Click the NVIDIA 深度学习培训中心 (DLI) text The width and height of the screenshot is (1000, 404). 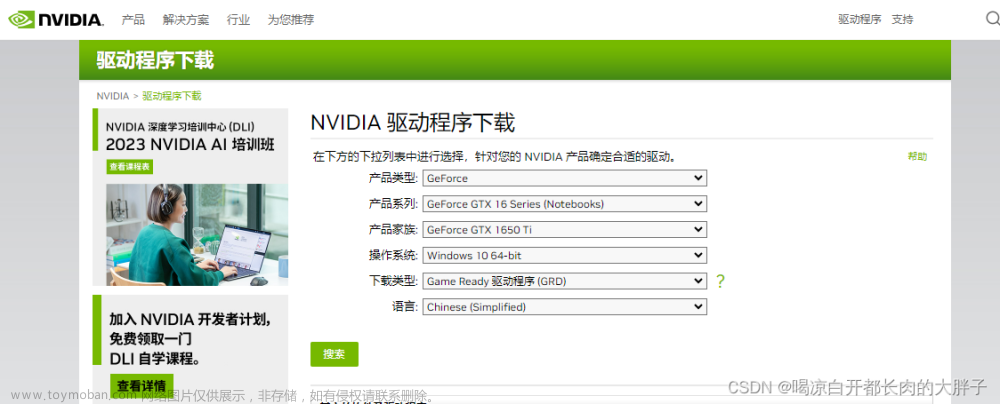[180, 126]
